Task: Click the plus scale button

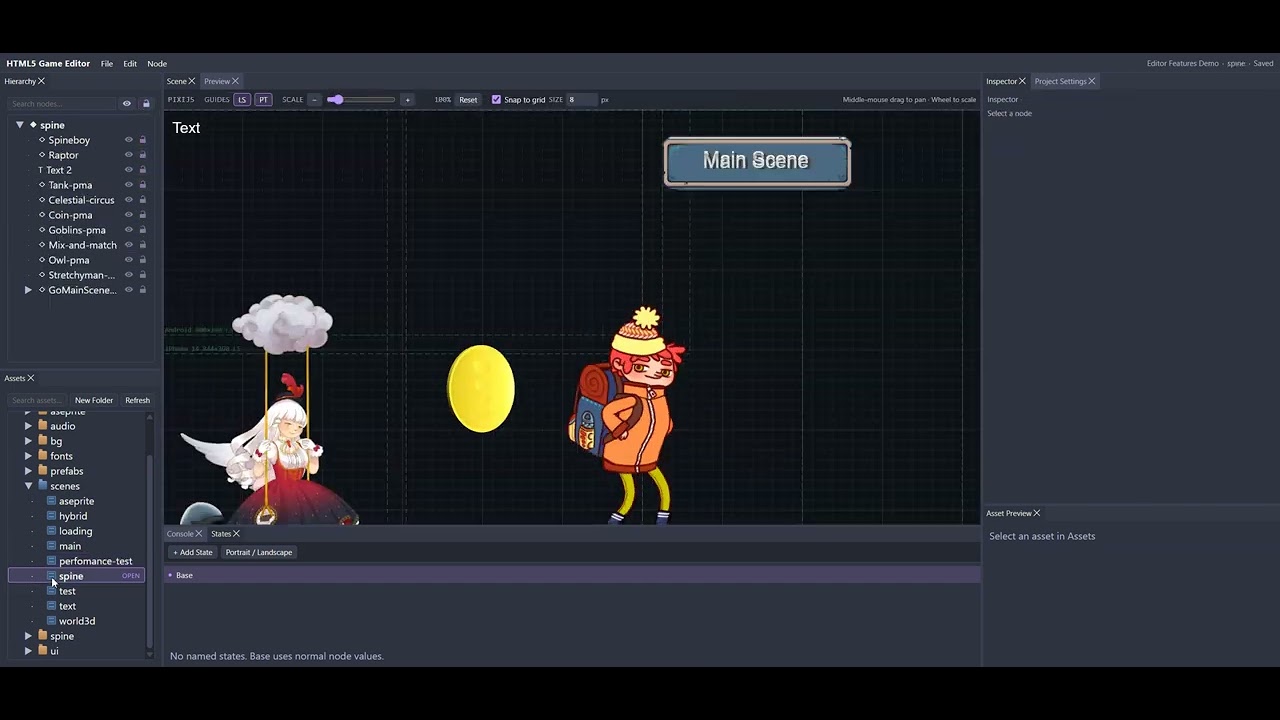Action: pos(407,100)
